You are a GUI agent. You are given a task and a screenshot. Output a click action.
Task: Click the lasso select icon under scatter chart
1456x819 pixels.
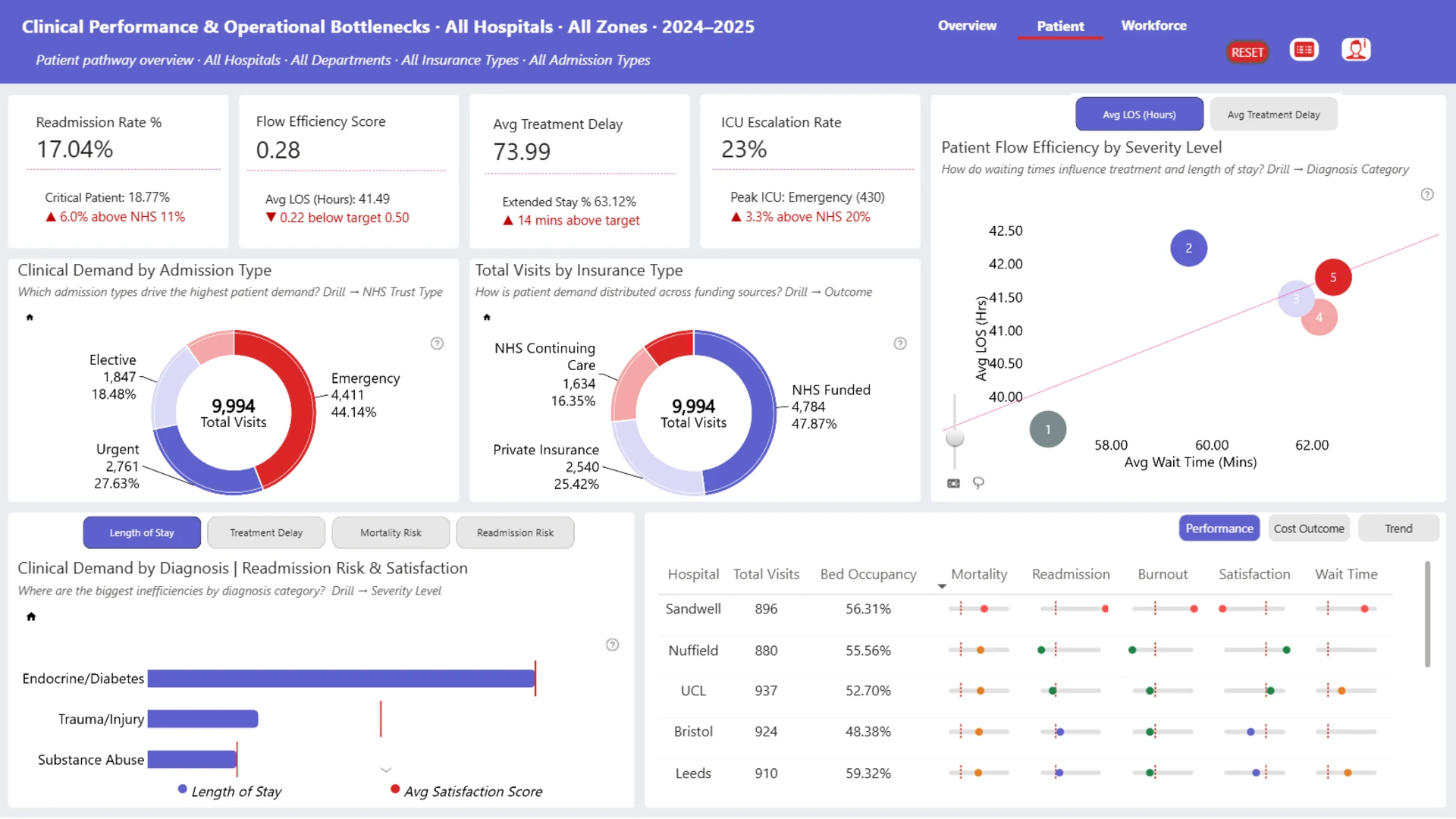[x=978, y=483]
